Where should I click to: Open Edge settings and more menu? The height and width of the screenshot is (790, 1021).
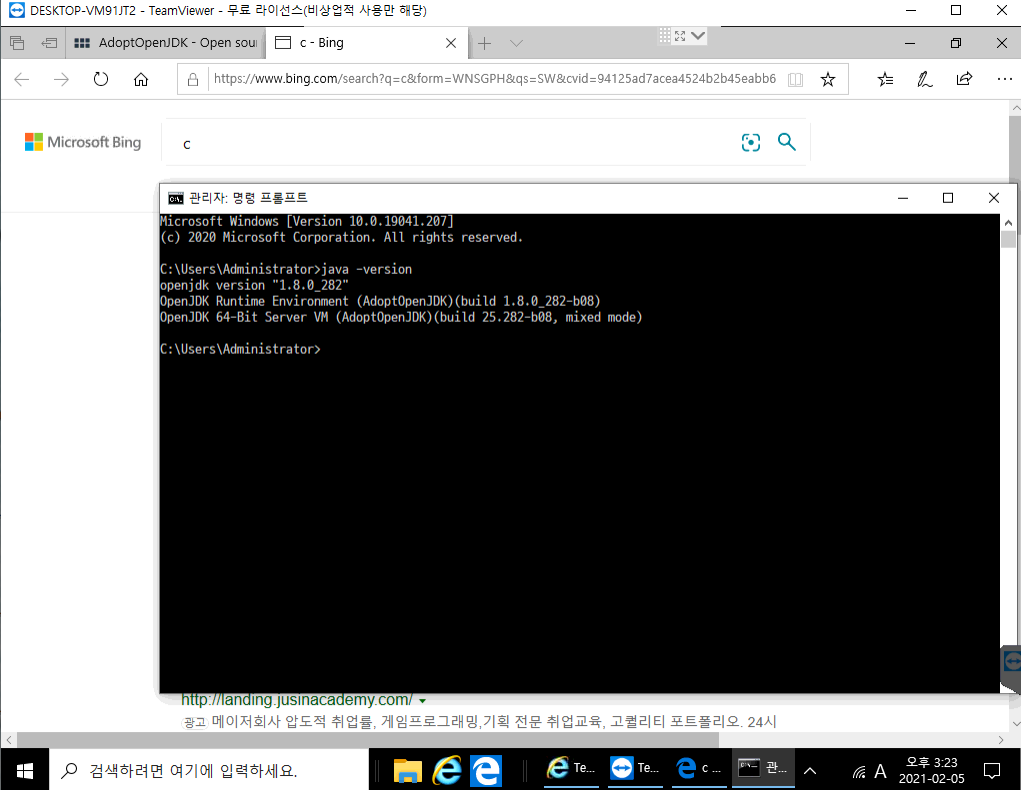coord(1005,79)
